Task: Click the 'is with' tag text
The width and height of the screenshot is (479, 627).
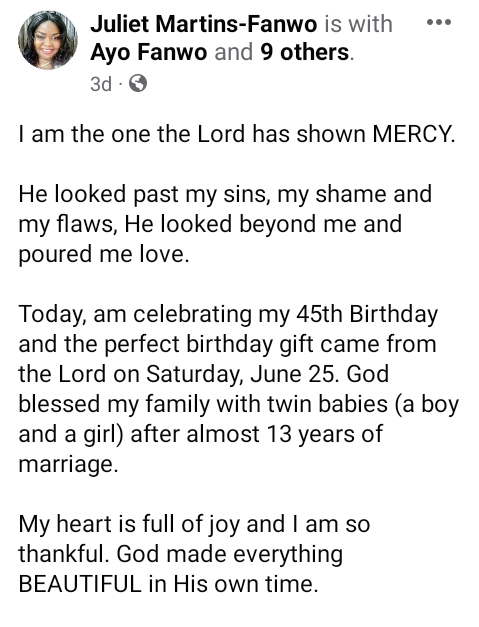Action: pos(358,24)
